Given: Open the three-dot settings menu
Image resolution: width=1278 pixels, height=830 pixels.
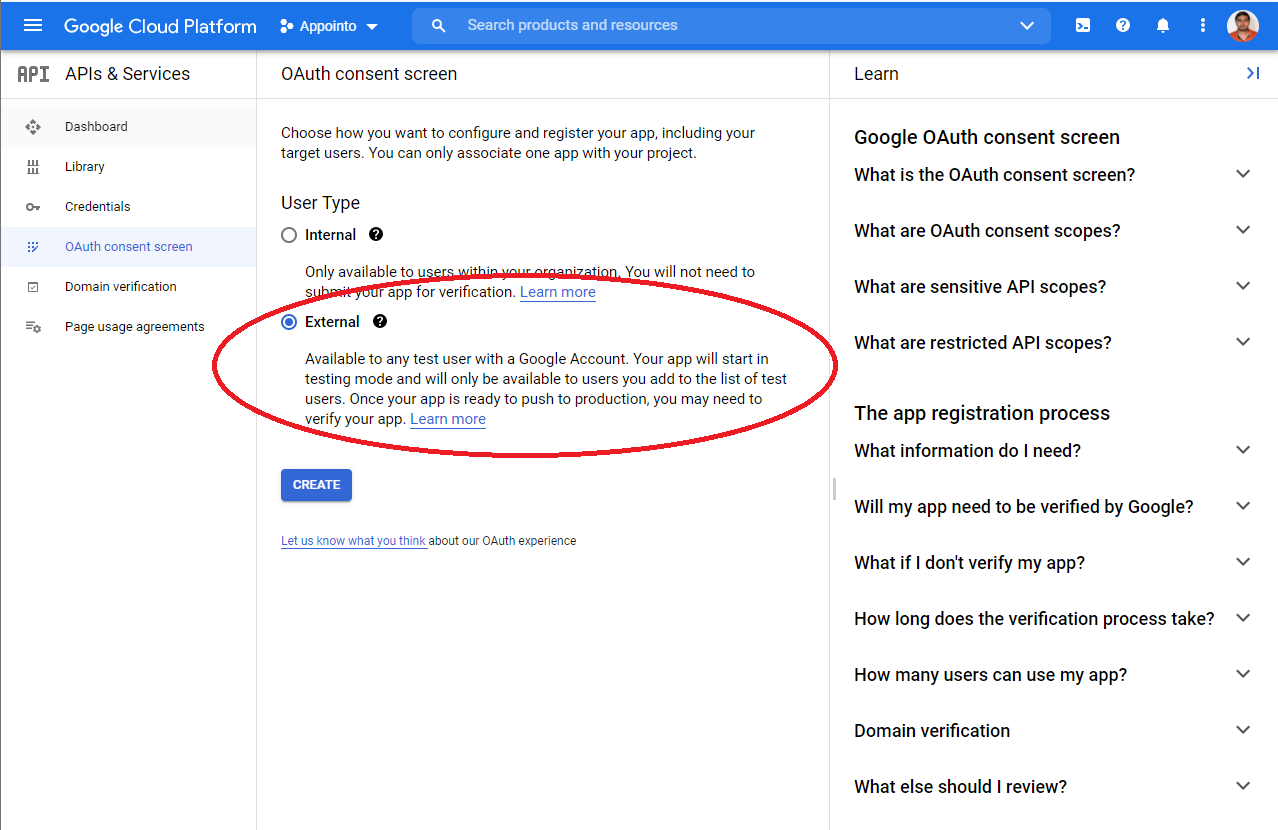Looking at the screenshot, I should pyautogui.click(x=1203, y=26).
